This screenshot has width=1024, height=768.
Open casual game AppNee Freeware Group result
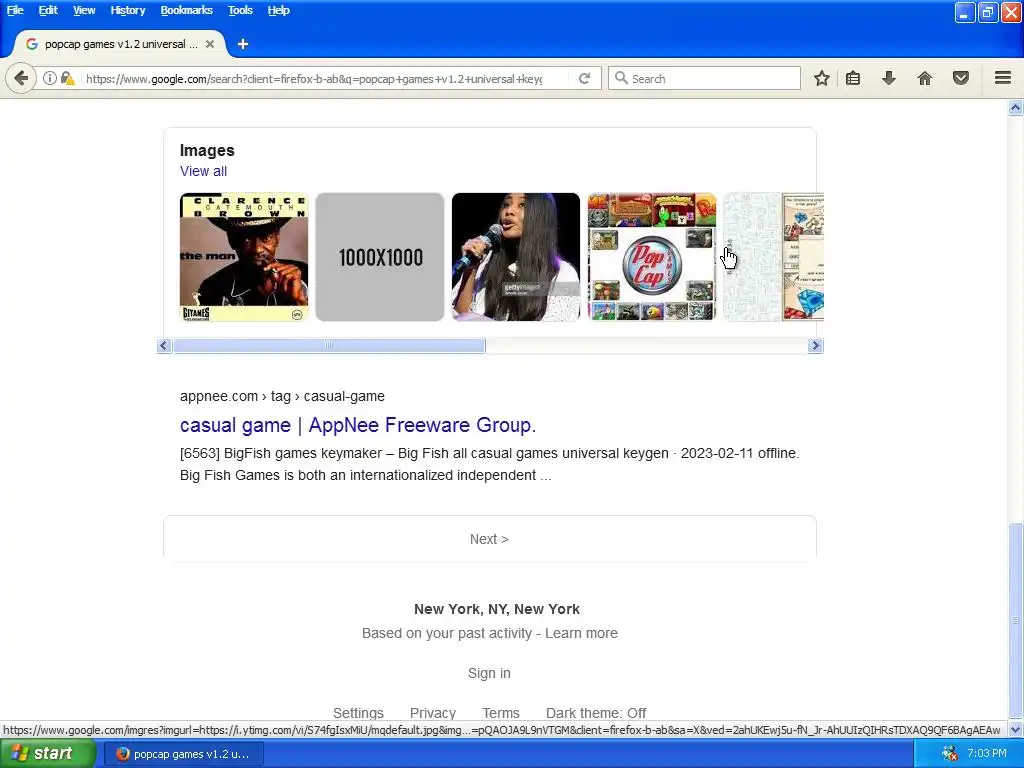358,425
